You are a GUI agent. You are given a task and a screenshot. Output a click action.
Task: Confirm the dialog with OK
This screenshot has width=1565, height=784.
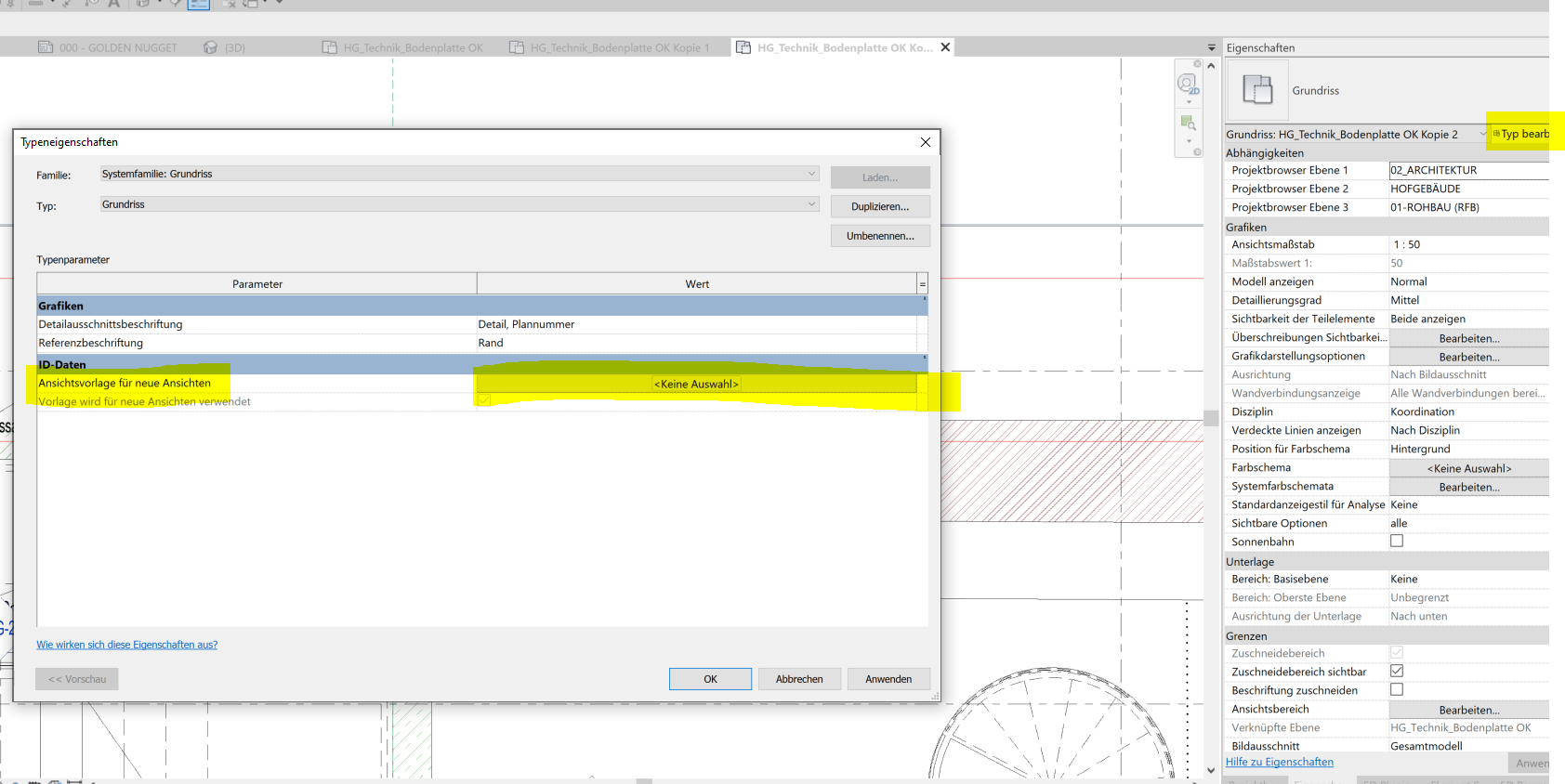[x=710, y=679]
